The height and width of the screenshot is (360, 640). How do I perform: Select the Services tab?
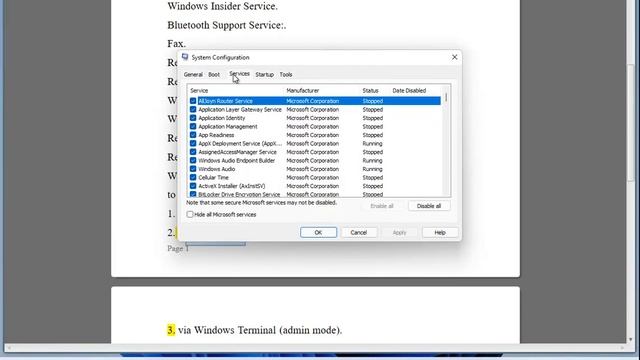click(239, 74)
